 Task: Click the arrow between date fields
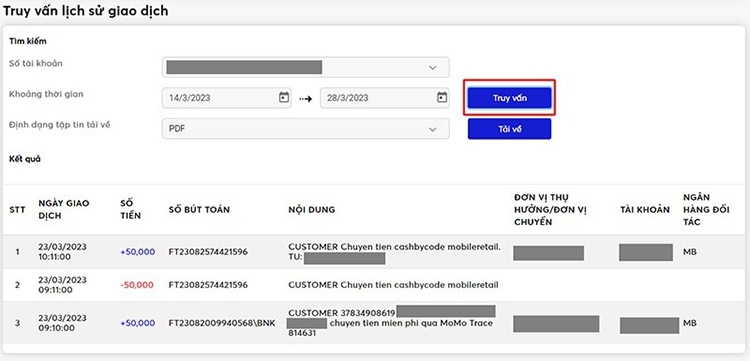(306, 98)
